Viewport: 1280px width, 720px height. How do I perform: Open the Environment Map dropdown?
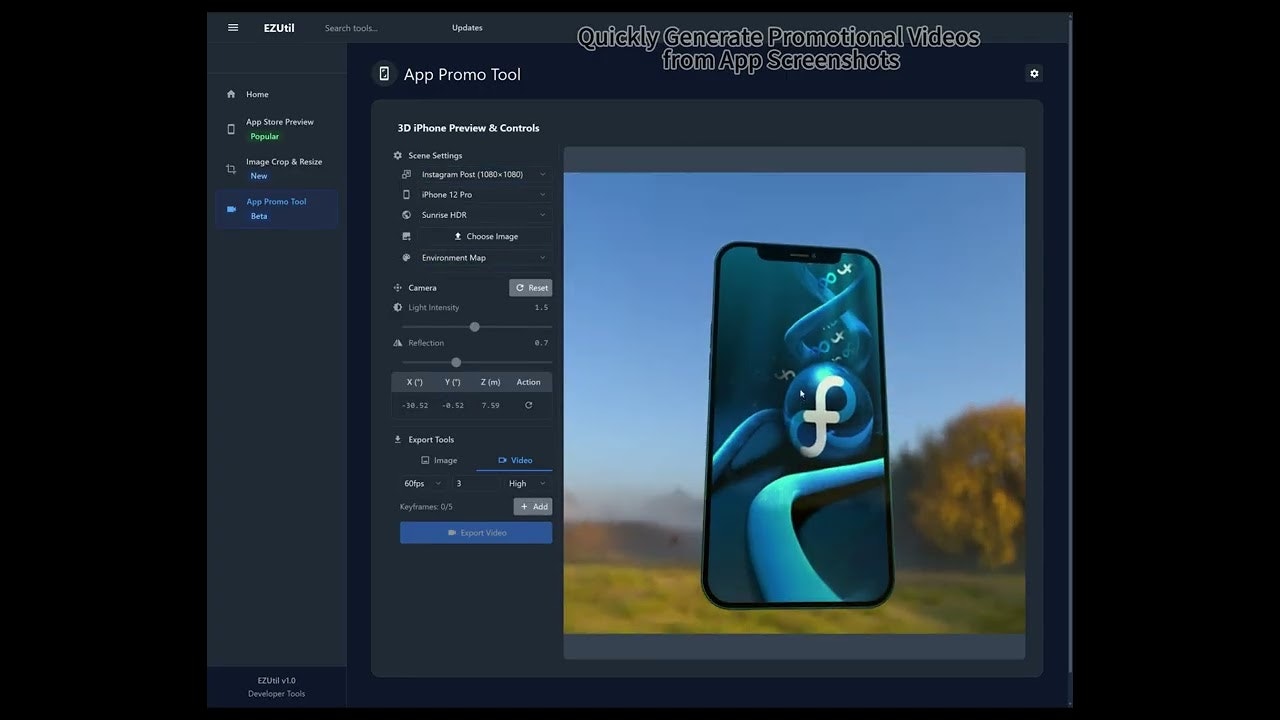click(484, 258)
